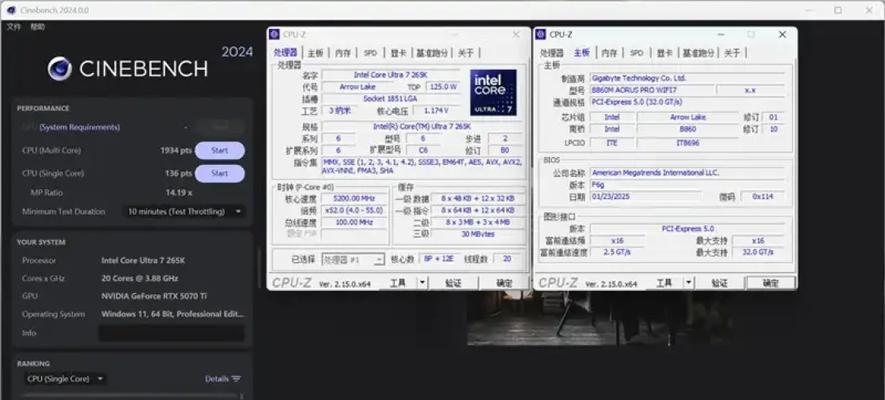
Task: Expand 工具 arrow in CPU-Z processor window
Action: click(x=422, y=283)
